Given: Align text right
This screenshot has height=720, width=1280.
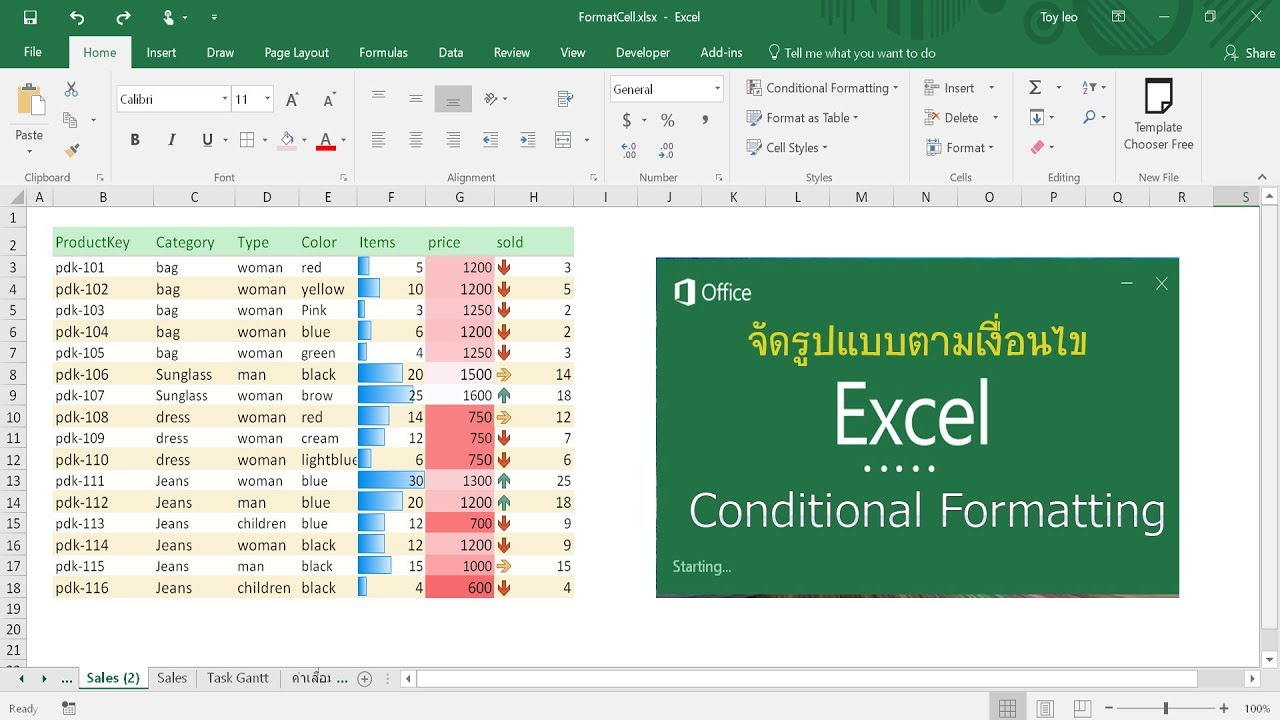Looking at the screenshot, I should point(453,140).
